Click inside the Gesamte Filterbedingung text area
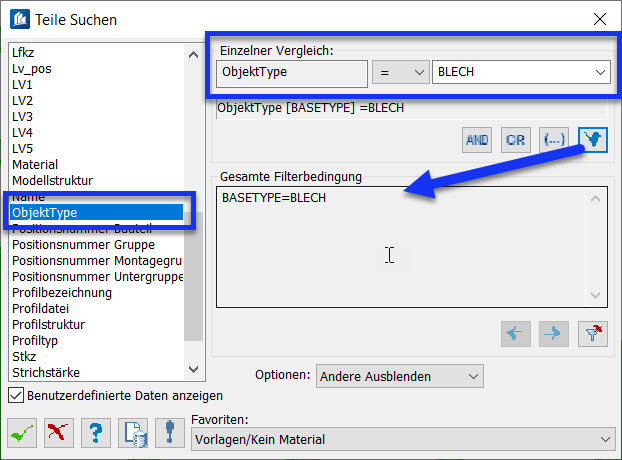This screenshot has height=460, width=622. click(412, 247)
